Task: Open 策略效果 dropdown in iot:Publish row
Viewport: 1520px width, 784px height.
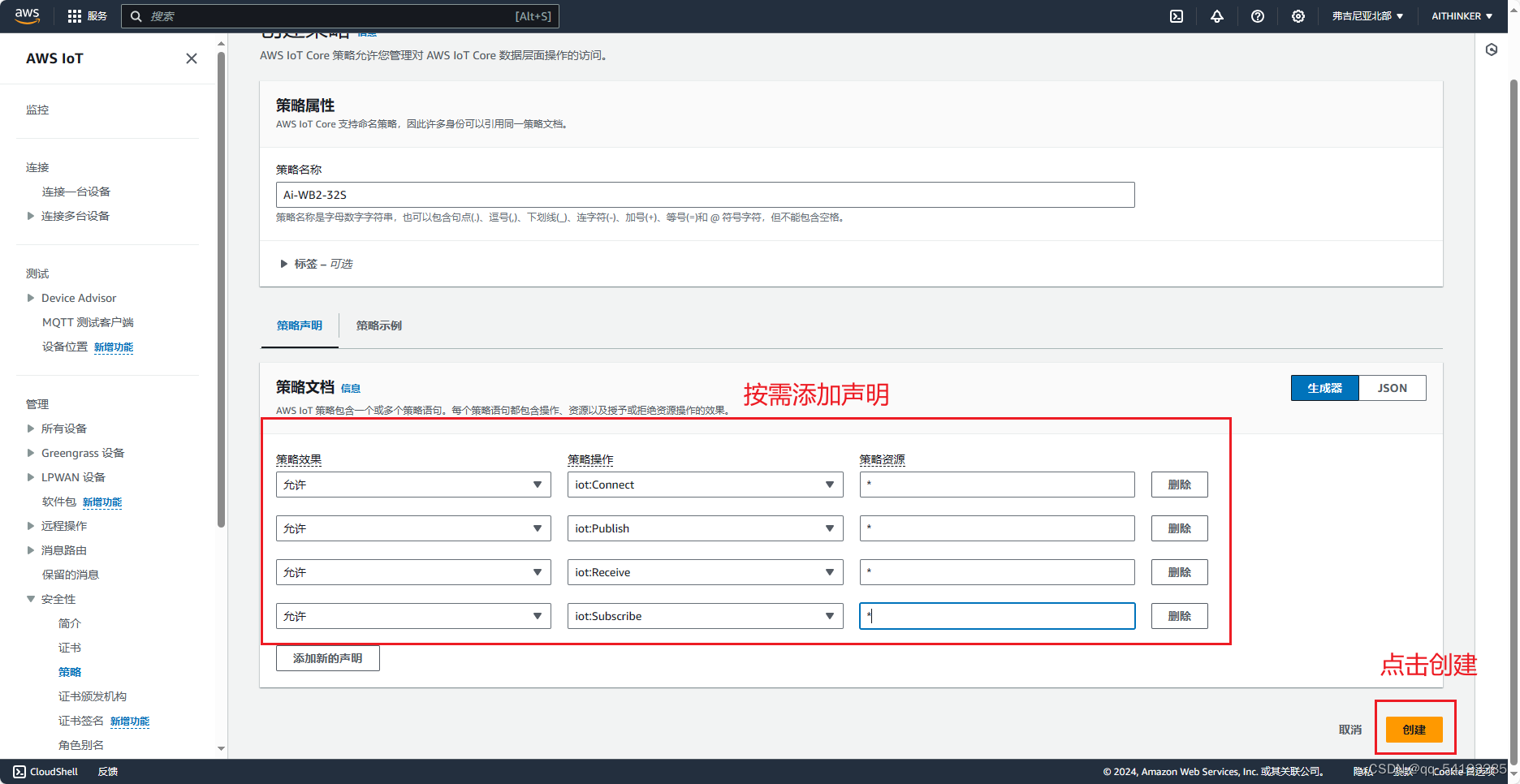Action: [x=413, y=528]
